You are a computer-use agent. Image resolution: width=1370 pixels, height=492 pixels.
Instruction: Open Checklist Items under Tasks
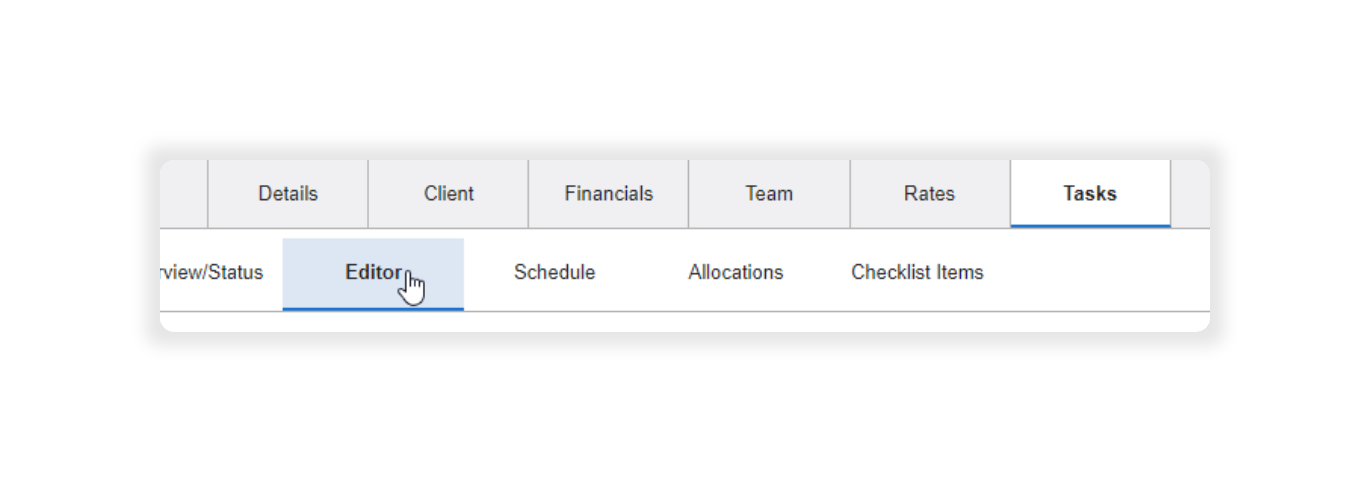point(917,273)
